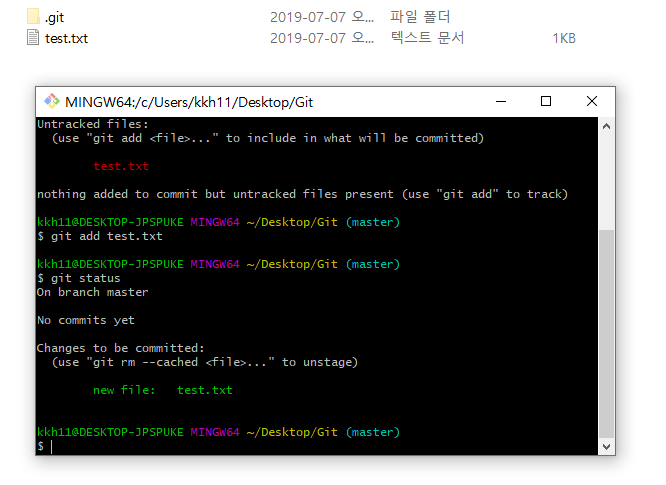Click the Git Bash logo in title bar
The height and width of the screenshot is (485, 666).
[52, 102]
